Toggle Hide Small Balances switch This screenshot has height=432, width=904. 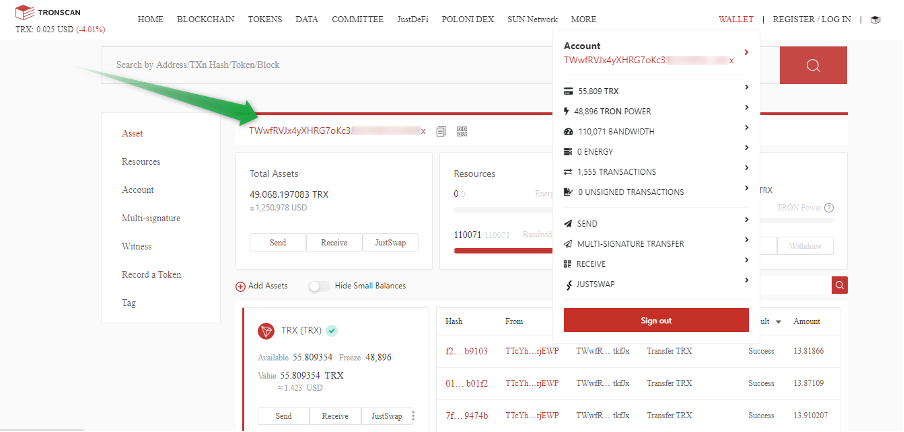pyautogui.click(x=319, y=286)
